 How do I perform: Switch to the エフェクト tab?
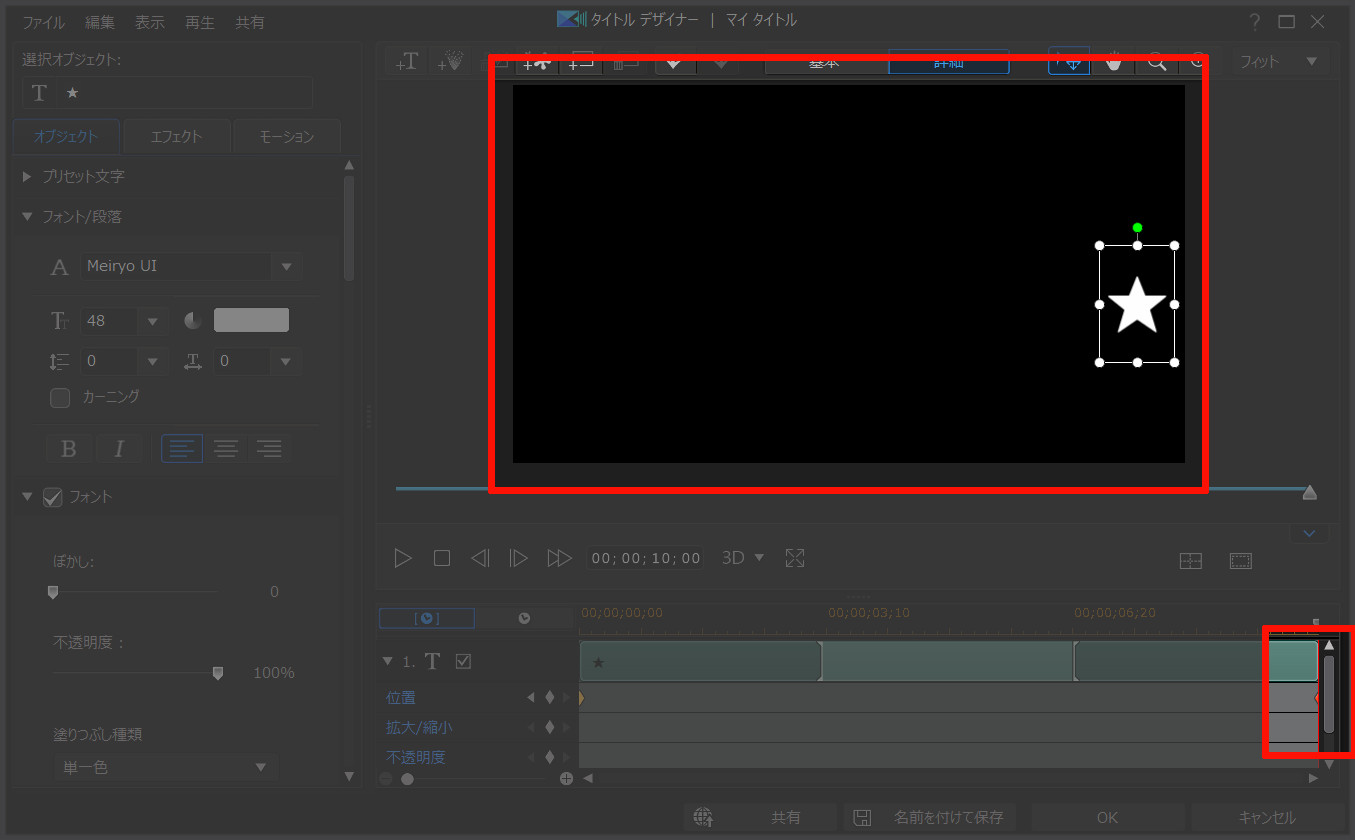coord(176,137)
